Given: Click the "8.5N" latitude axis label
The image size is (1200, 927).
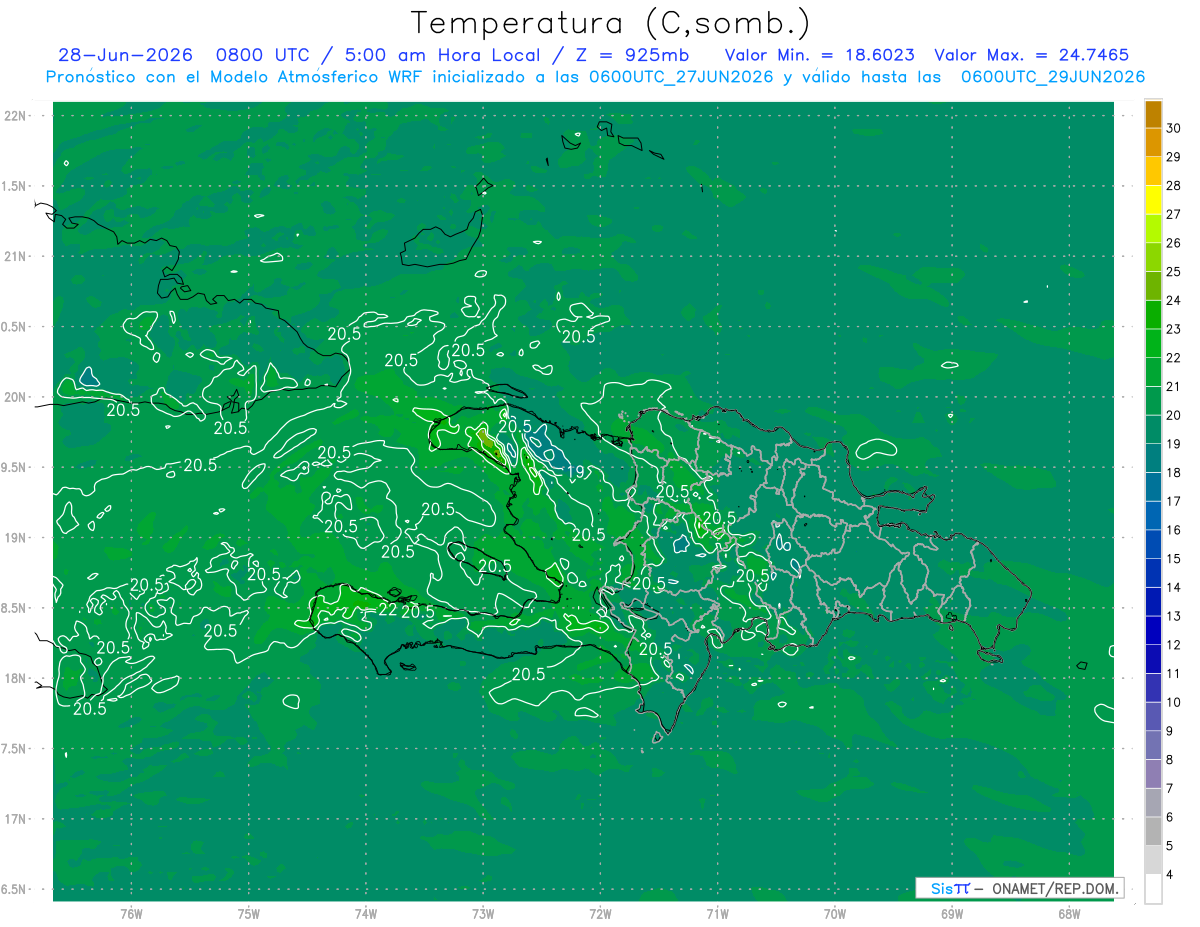Looking at the screenshot, I should (x=14, y=608).
